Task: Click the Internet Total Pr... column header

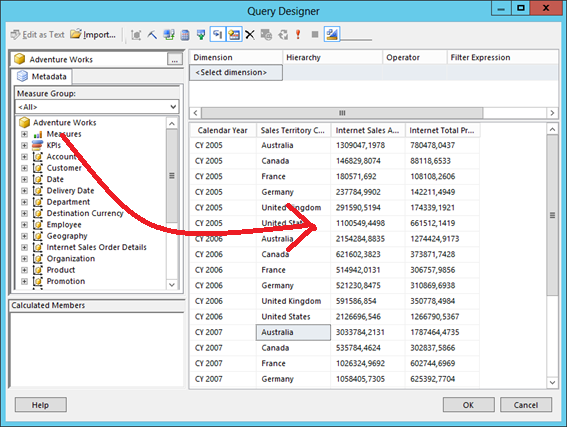Action: coord(443,130)
